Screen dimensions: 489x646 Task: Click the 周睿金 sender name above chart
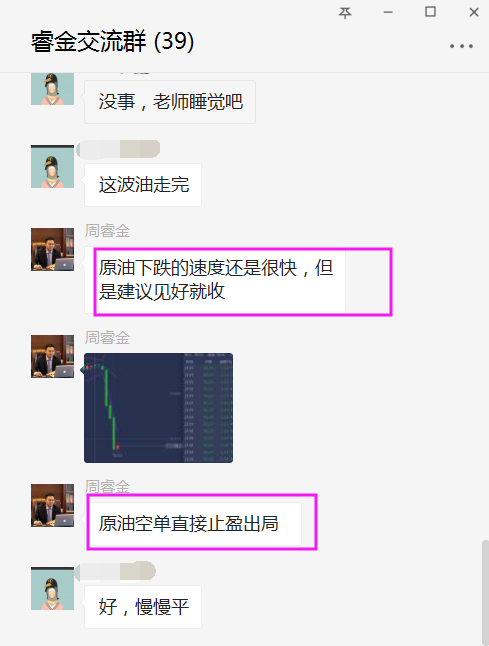click(107, 338)
